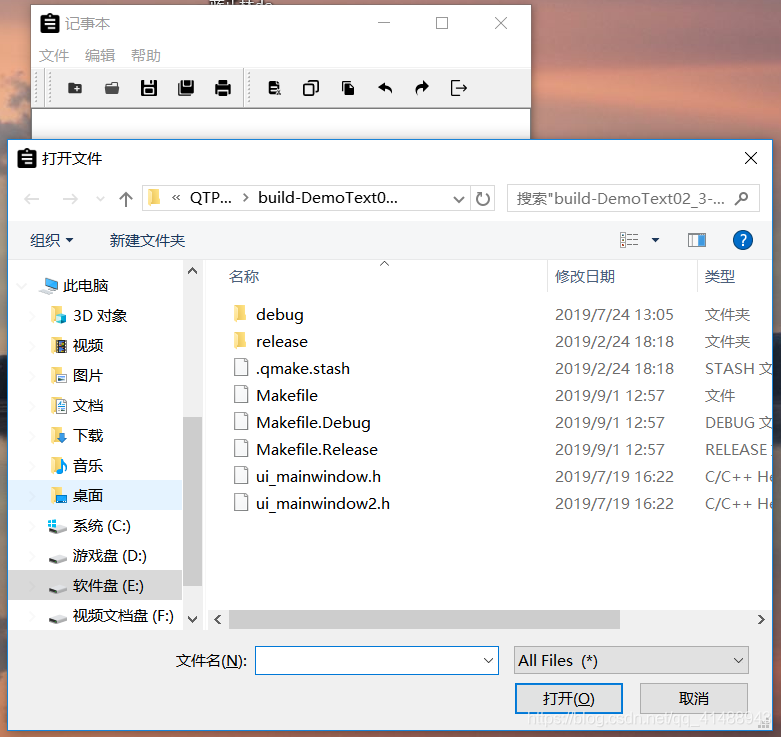Click the cut icon in Notepad toolbar
Viewport: 781px width, 737px height.
[x=274, y=88]
